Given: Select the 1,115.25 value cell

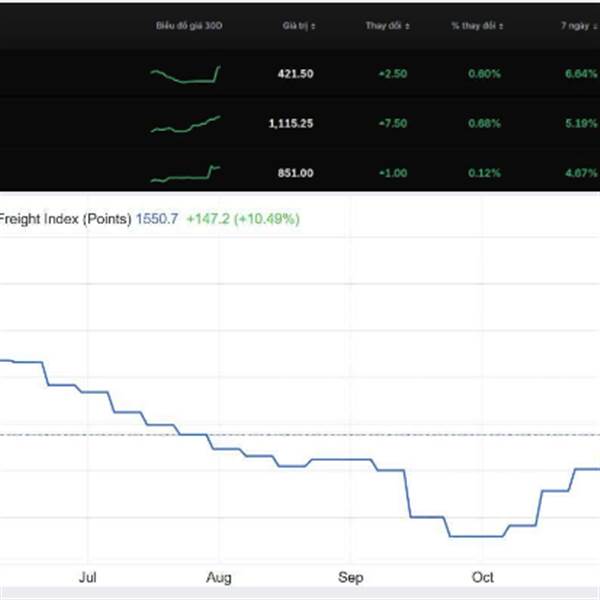Looking at the screenshot, I should pos(290,123).
